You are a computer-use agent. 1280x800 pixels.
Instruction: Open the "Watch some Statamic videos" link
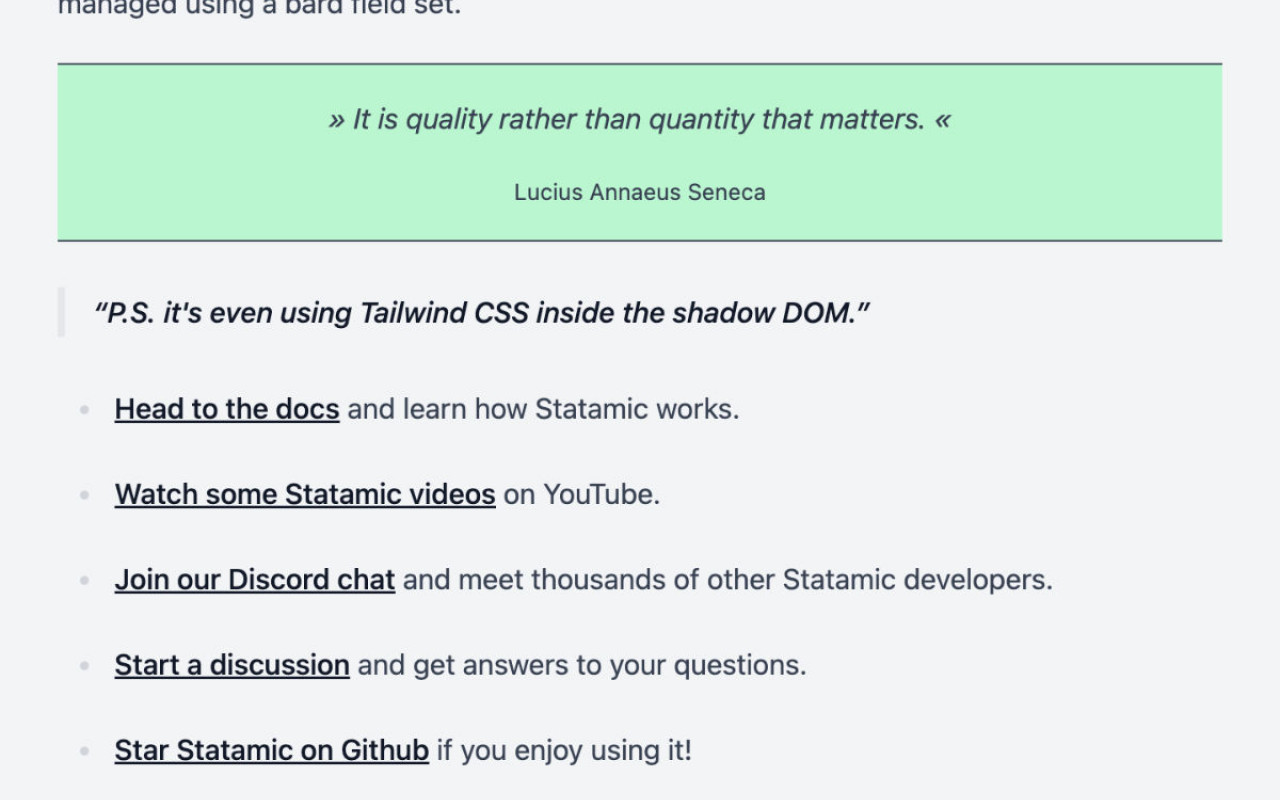coord(305,494)
